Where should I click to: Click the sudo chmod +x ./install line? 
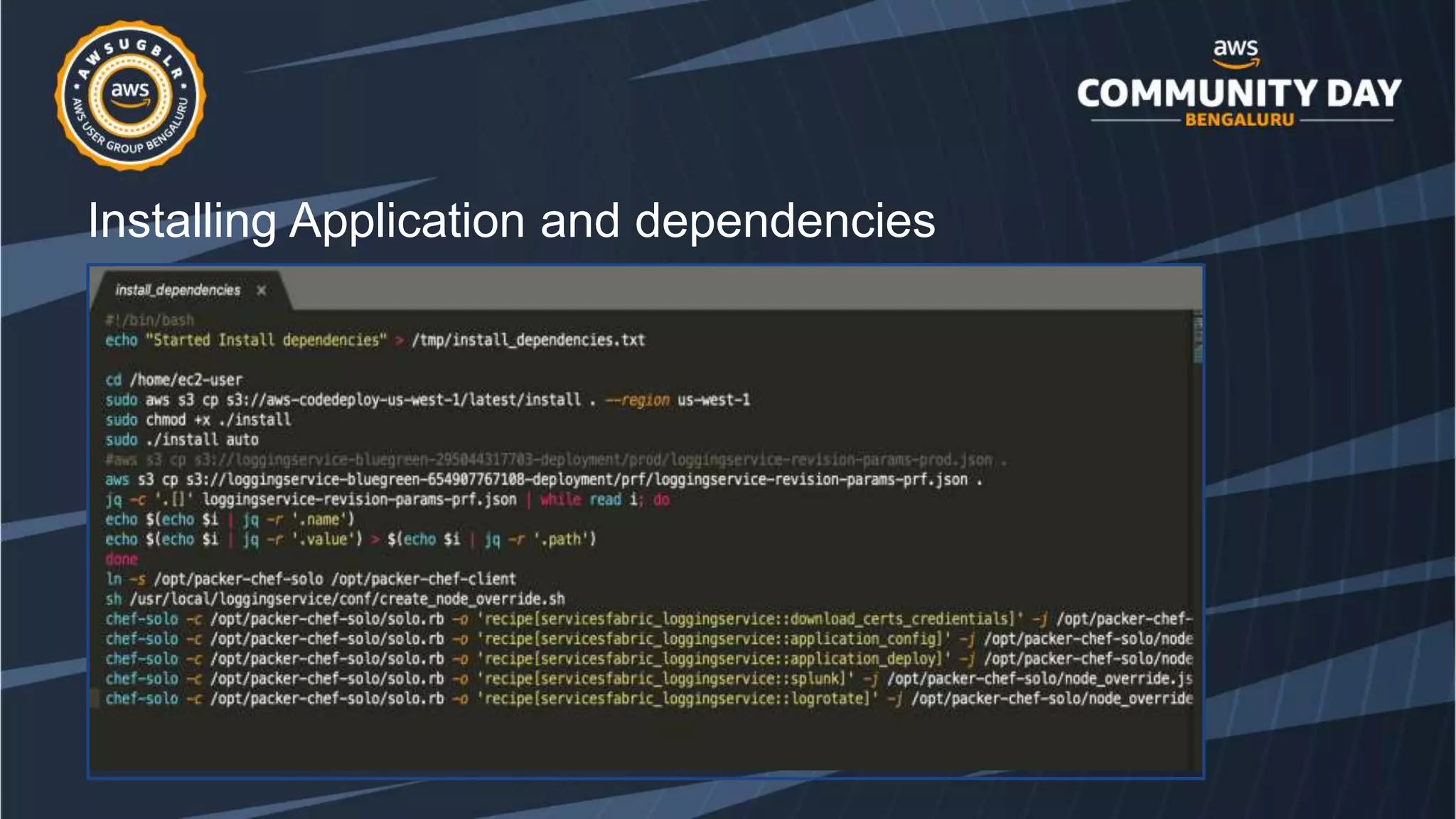tap(198, 419)
